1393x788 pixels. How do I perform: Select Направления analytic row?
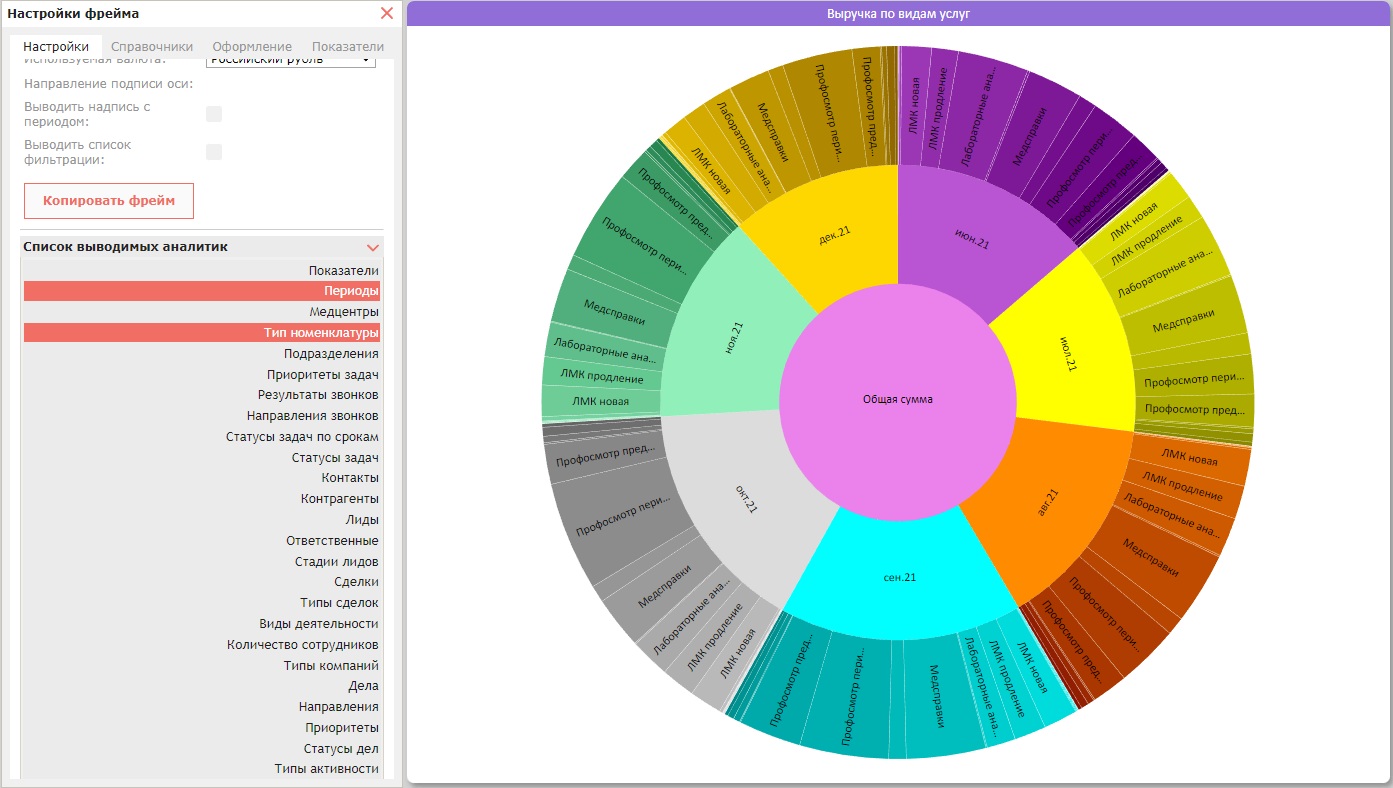point(202,707)
